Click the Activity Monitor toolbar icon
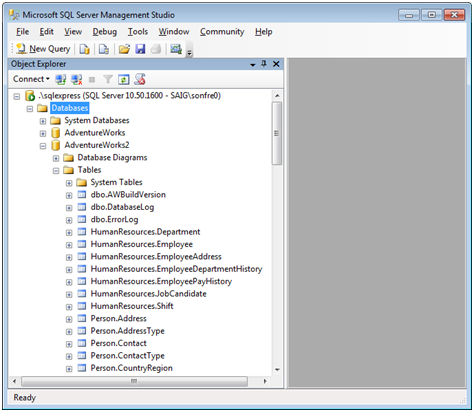This screenshot has height=412, width=474. click(176, 49)
